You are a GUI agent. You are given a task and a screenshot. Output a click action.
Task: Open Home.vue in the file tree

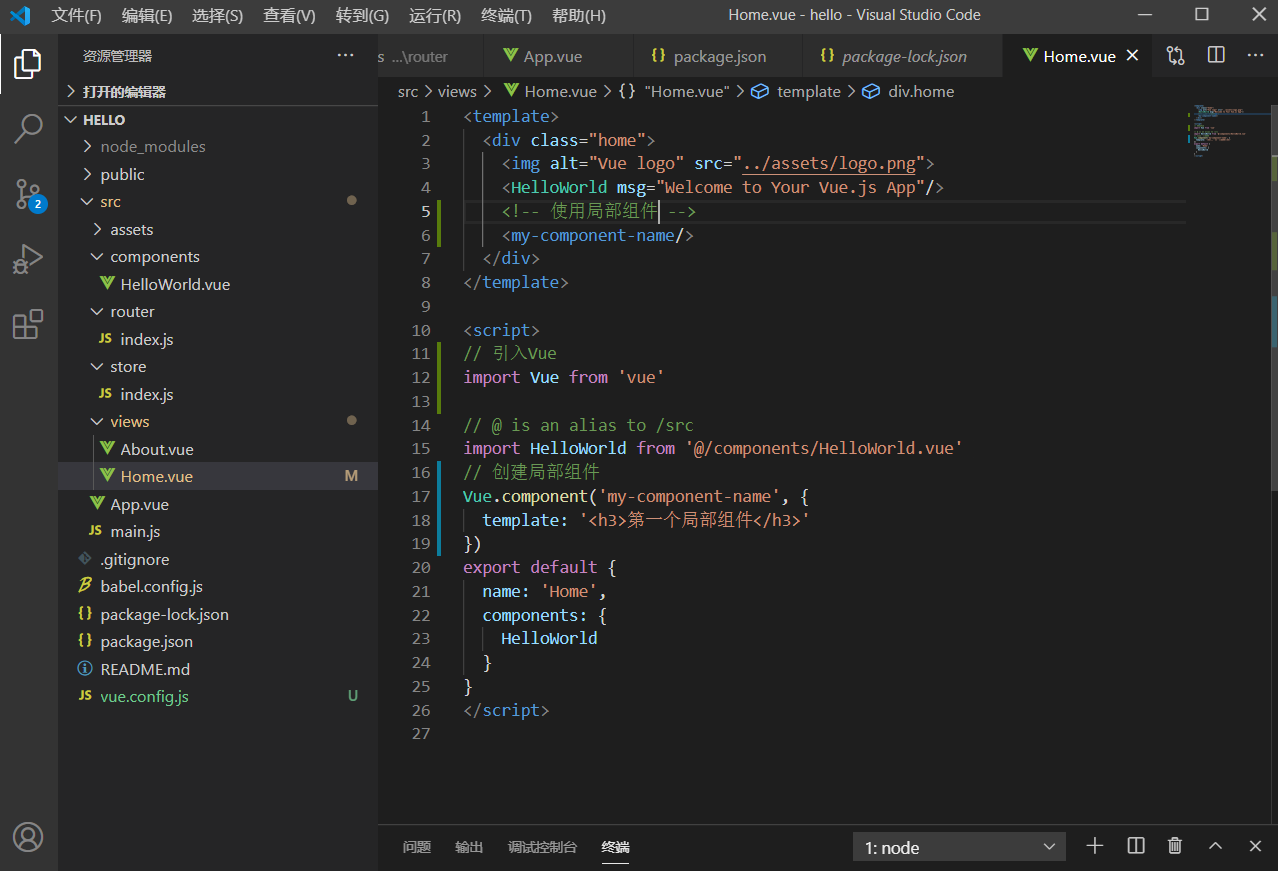click(218, 476)
